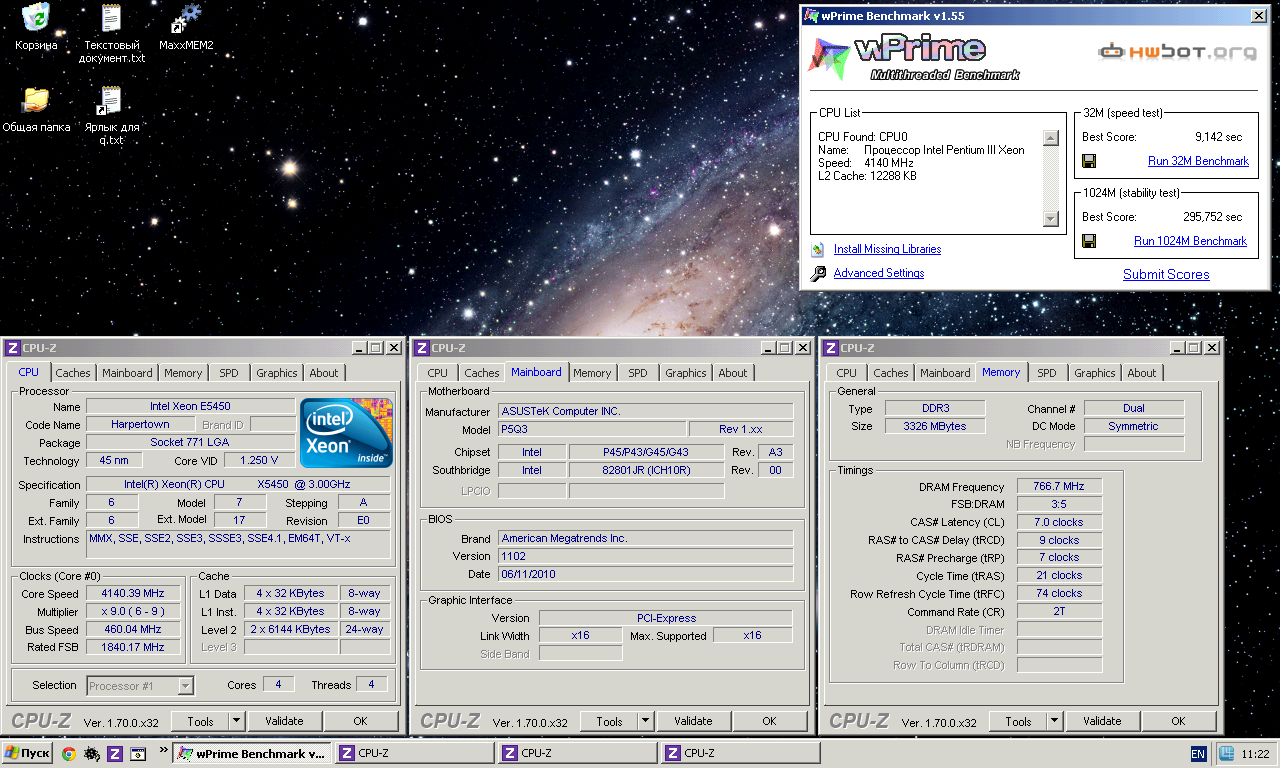Click the Submit Scores link
Viewport: 1280px width, 768px height.
click(x=1166, y=274)
